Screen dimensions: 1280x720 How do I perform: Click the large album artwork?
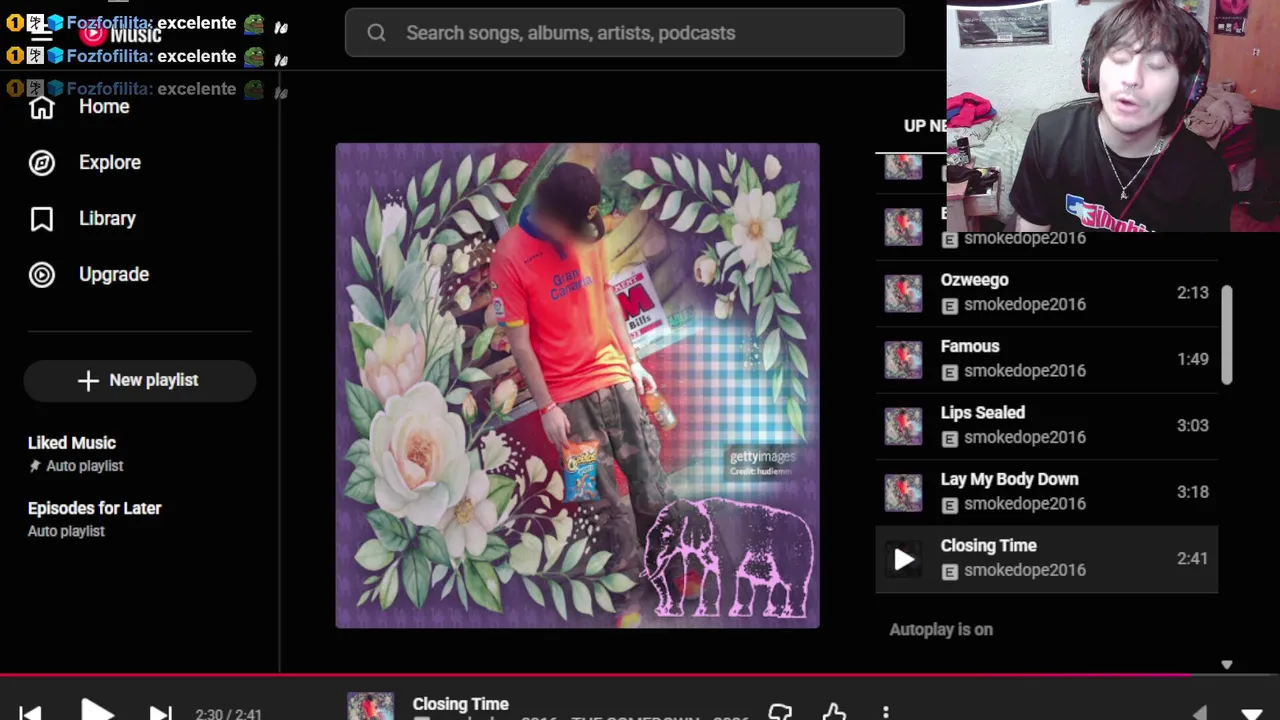(577, 386)
